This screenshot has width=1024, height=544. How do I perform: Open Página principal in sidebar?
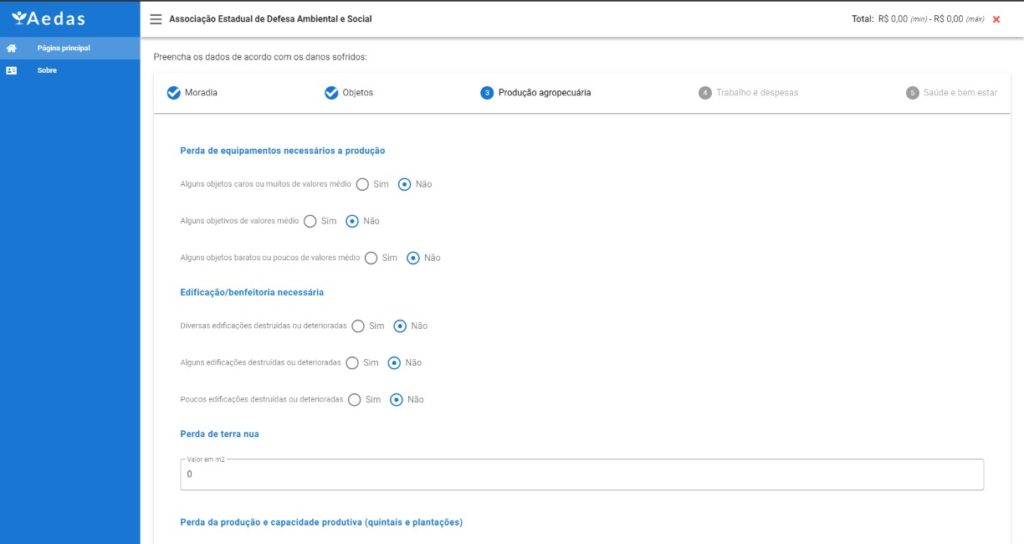point(63,48)
